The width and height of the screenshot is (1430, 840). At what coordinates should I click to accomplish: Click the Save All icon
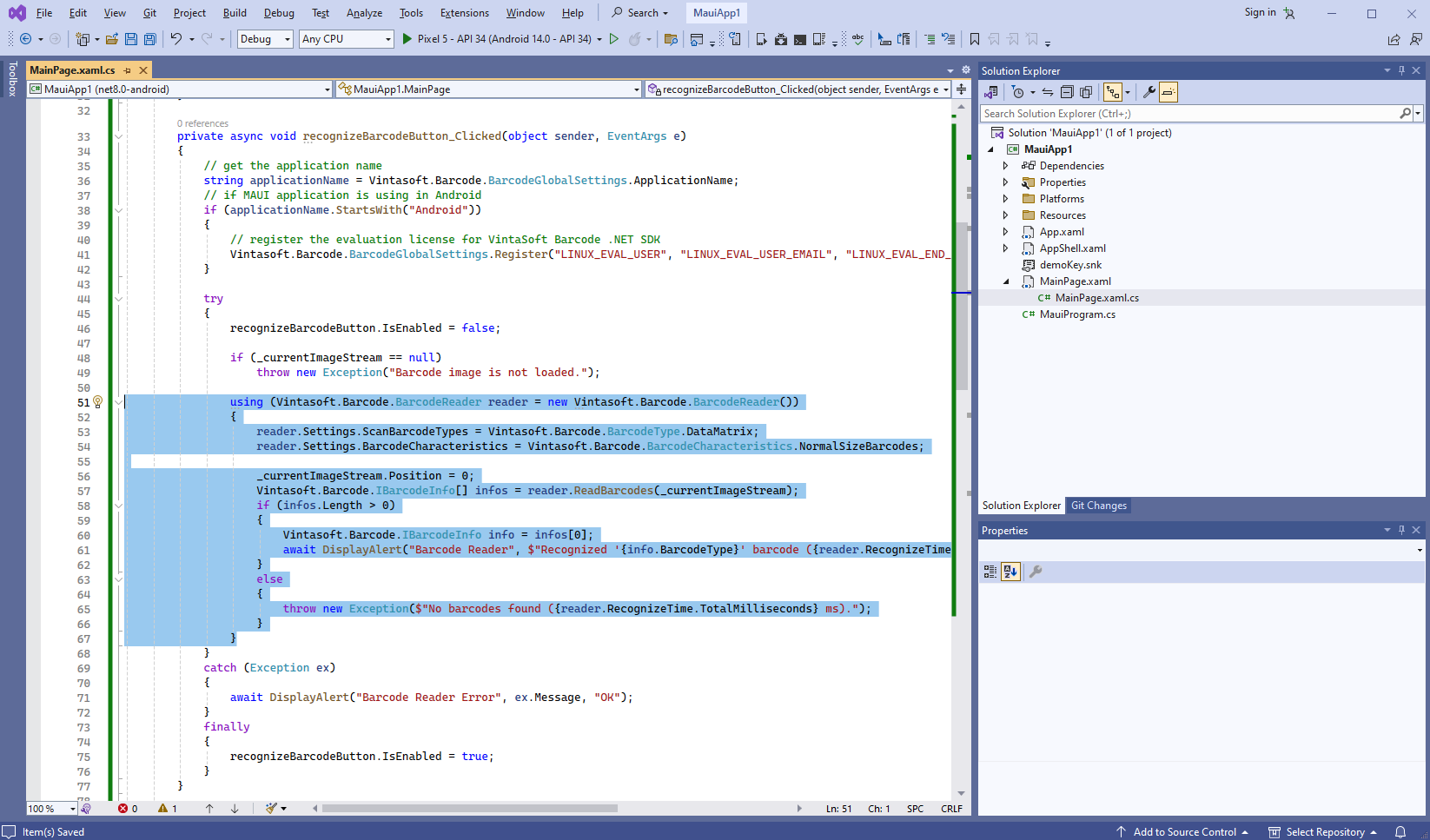coord(150,39)
